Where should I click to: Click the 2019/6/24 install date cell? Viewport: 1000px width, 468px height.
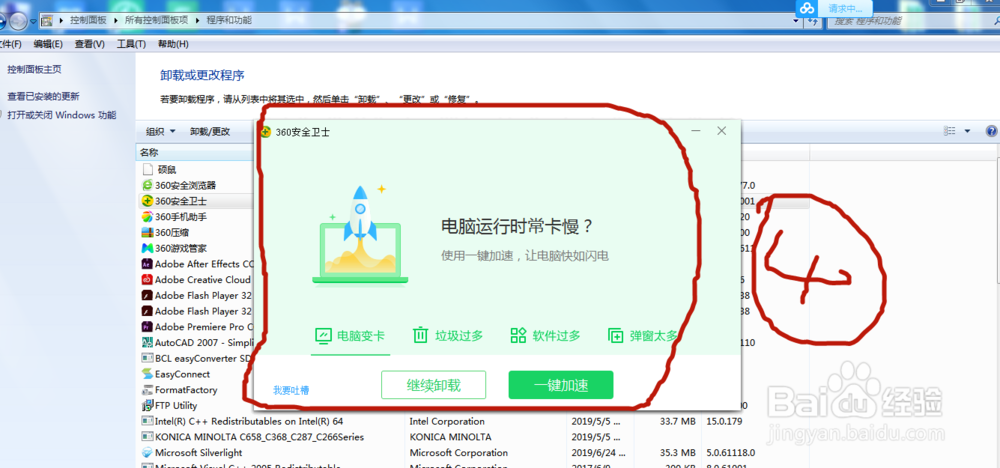click(x=596, y=453)
